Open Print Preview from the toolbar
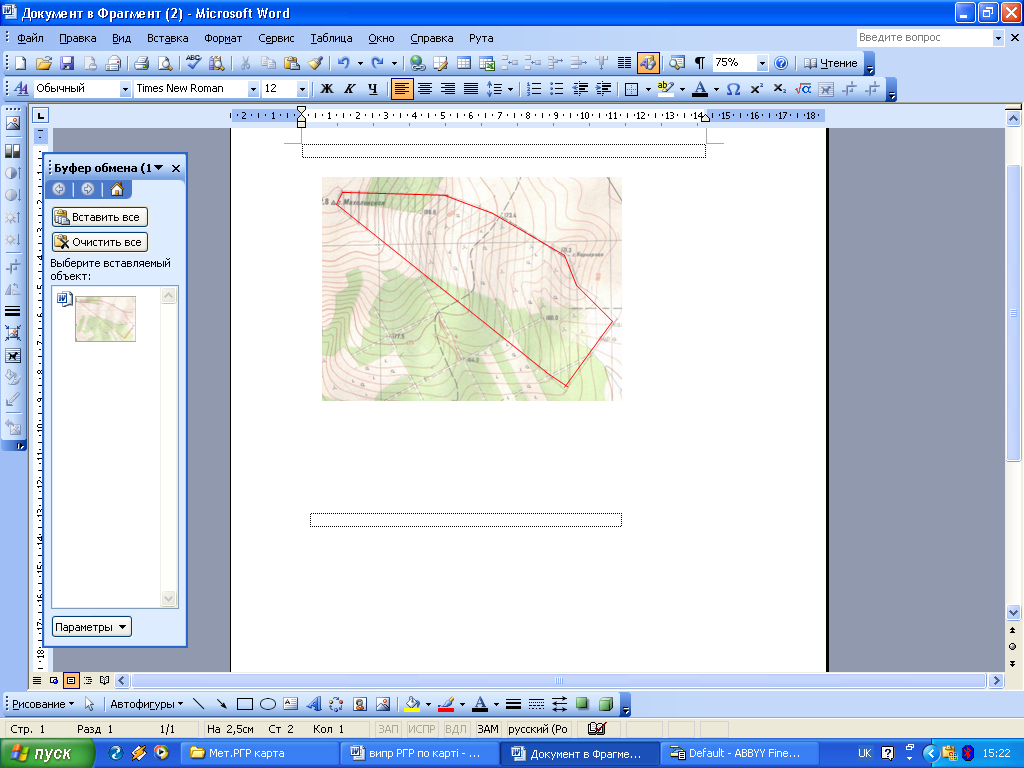The image size is (1024, 768). (x=164, y=63)
